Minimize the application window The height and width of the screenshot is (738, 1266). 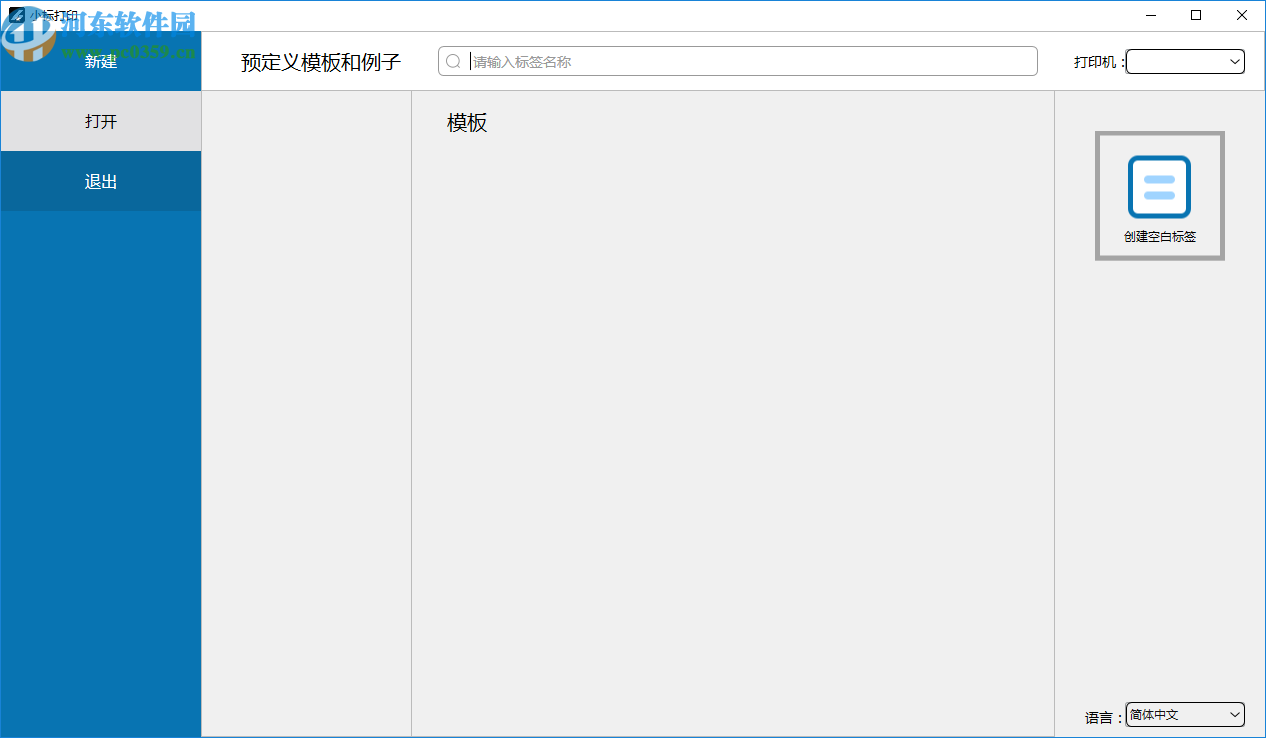(1151, 15)
